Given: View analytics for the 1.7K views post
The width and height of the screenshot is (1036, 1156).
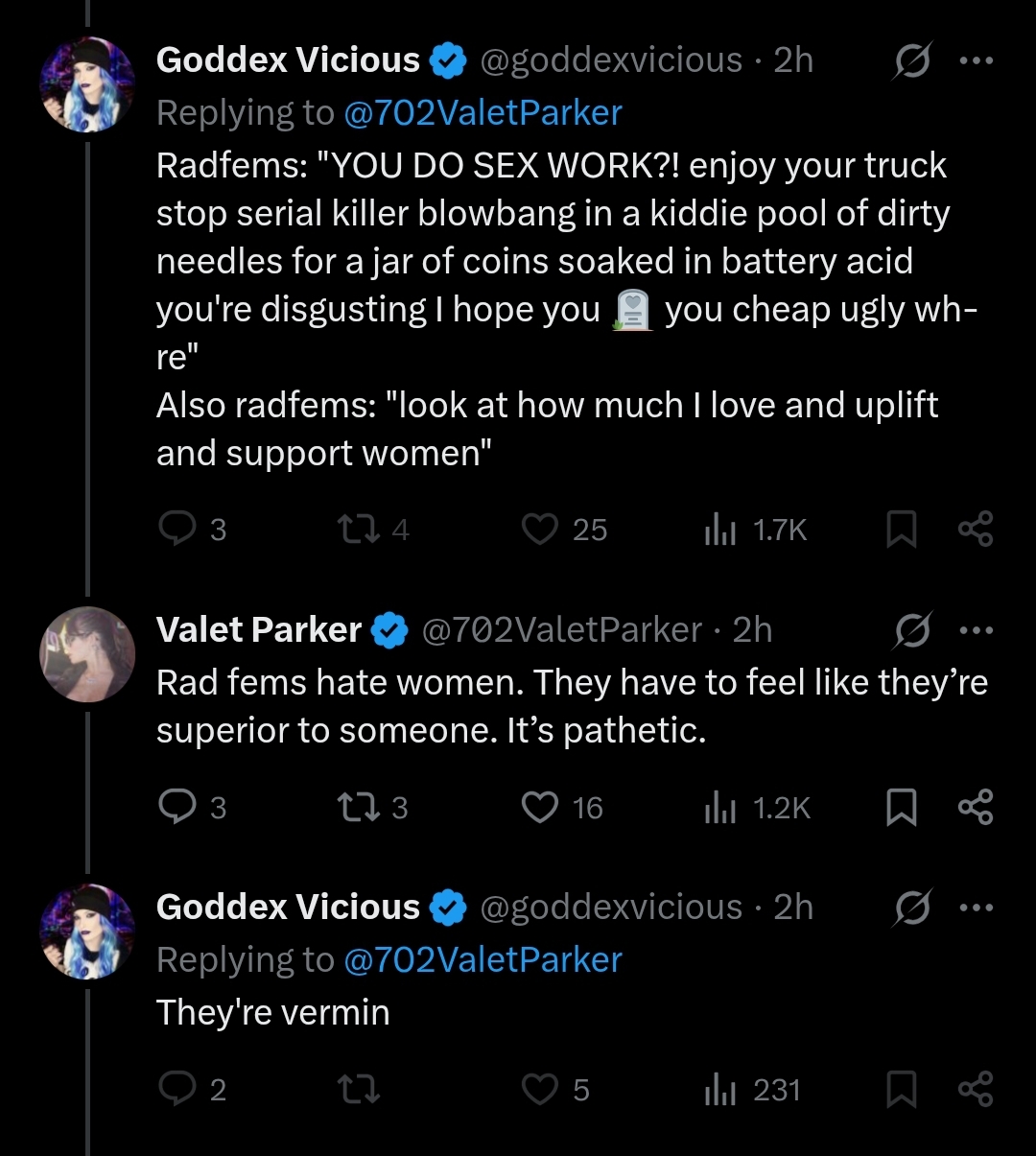Looking at the screenshot, I should (719, 529).
